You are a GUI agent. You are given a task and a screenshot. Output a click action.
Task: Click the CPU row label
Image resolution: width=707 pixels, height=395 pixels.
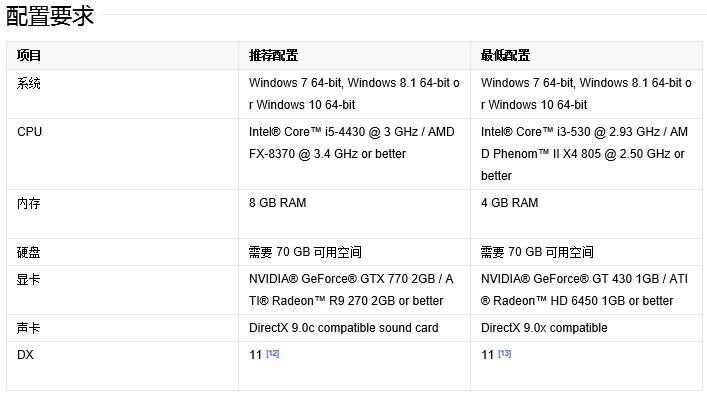pyautogui.click(x=29, y=132)
